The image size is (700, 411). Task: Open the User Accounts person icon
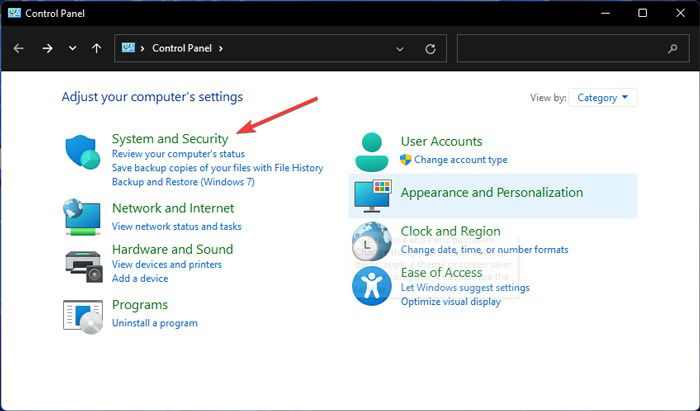coord(371,152)
